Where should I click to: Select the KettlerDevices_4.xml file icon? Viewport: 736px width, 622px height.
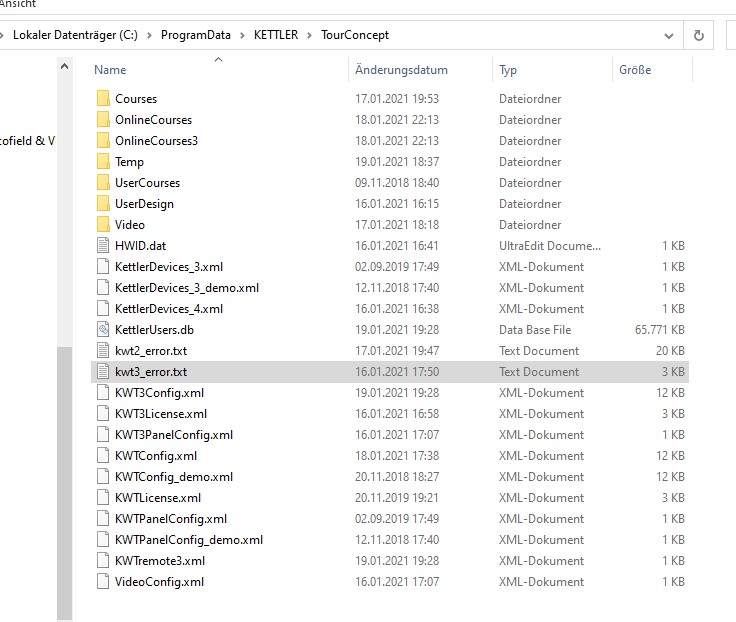pyautogui.click(x=103, y=308)
